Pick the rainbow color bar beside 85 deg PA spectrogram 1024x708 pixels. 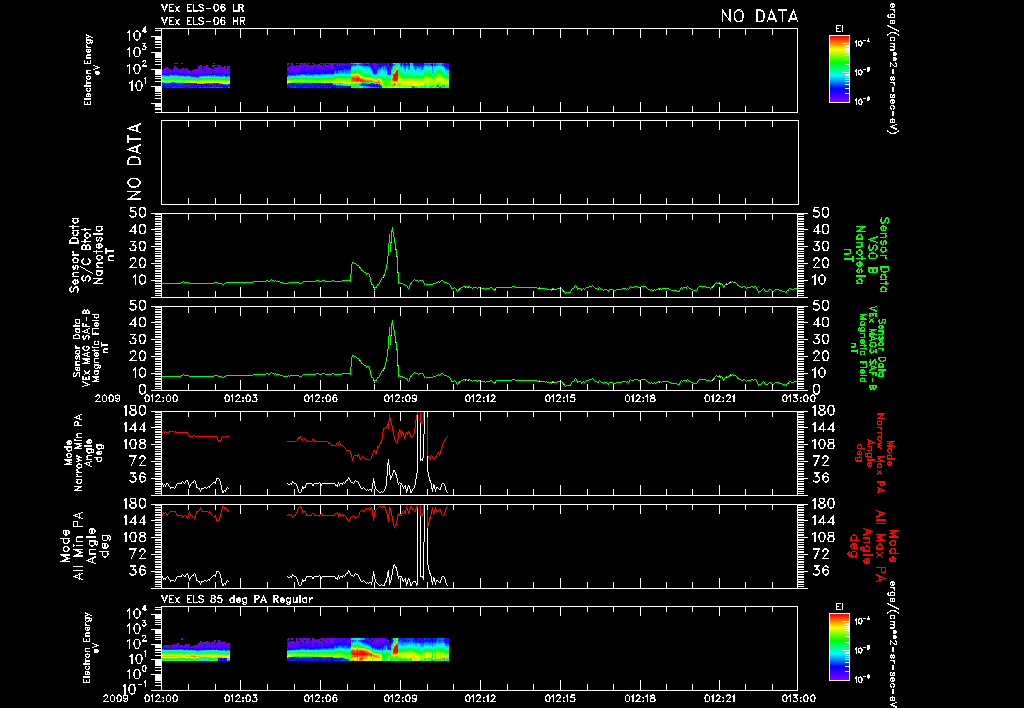pyautogui.click(x=839, y=647)
